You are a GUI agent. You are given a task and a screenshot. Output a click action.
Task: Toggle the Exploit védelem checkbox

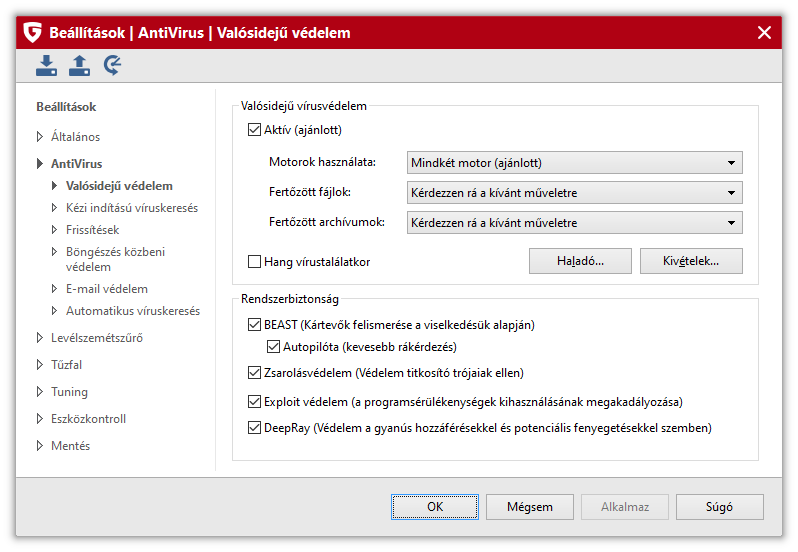tap(254, 402)
